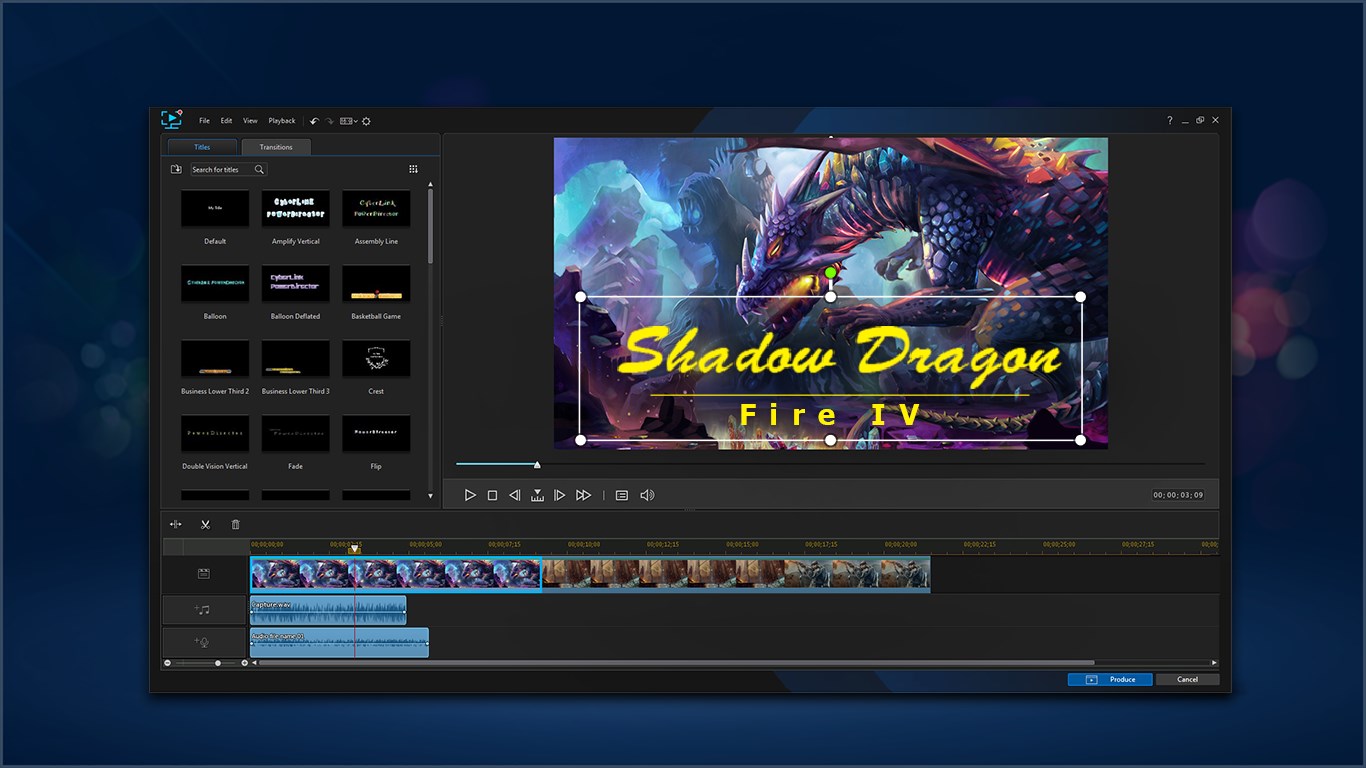
Task: Click the magnifier search icon
Action: pos(259,170)
